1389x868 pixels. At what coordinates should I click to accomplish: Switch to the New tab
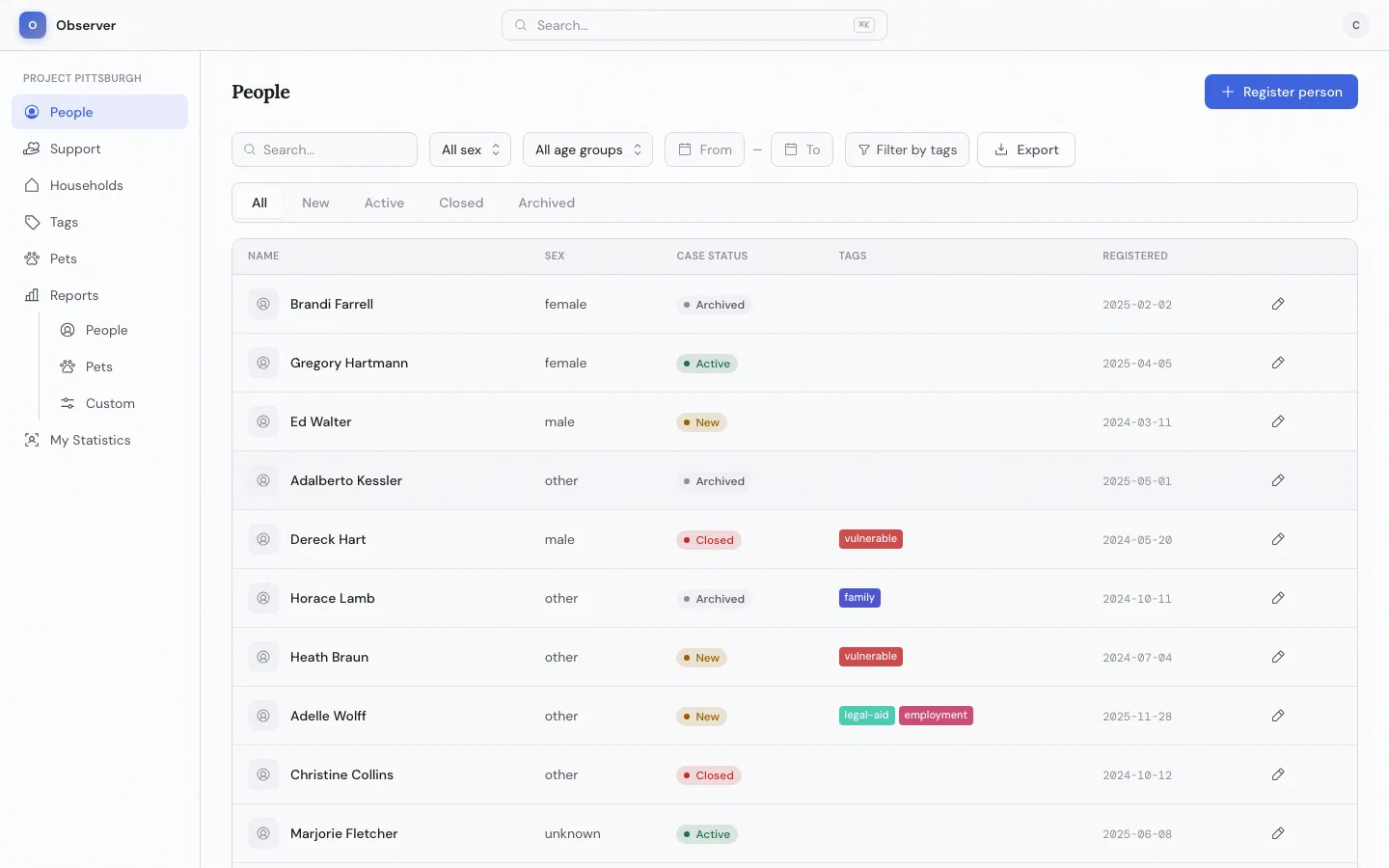click(x=315, y=203)
